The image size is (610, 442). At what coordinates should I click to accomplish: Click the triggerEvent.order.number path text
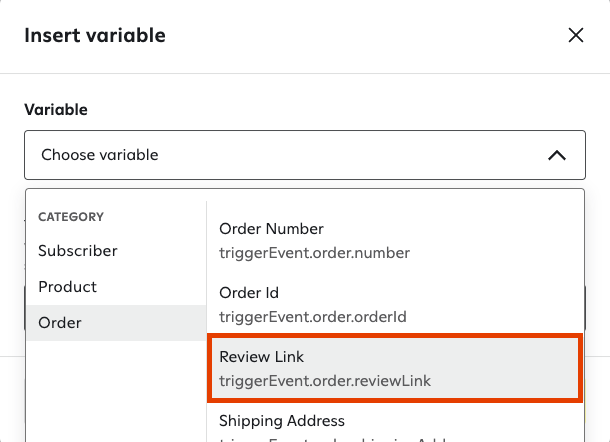coord(314,253)
